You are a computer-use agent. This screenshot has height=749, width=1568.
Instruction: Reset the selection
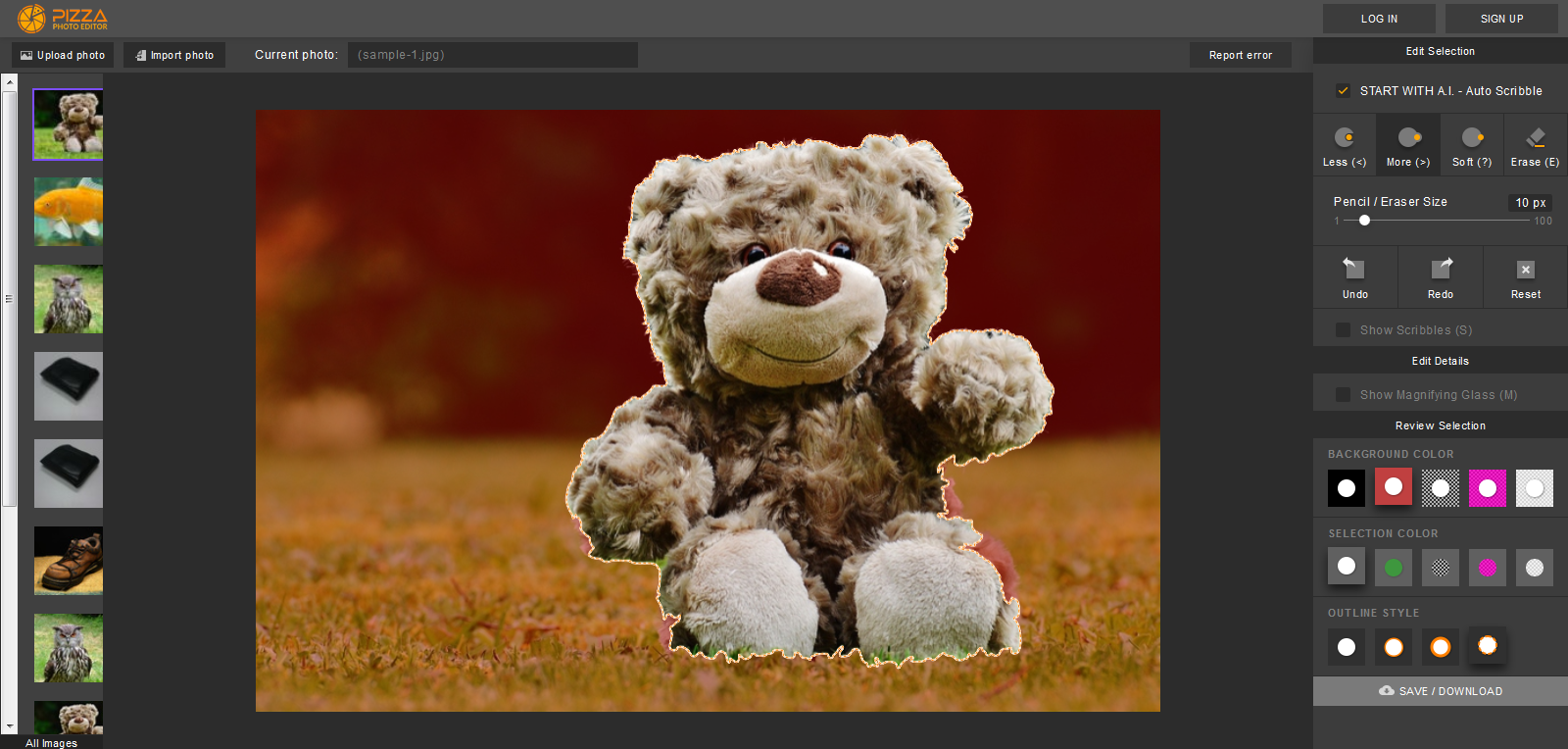[1526, 277]
